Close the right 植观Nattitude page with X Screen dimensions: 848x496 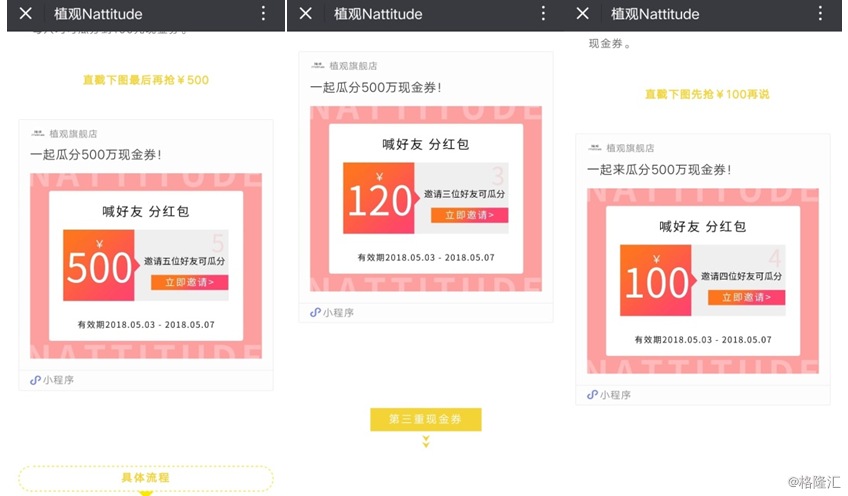click(582, 14)
